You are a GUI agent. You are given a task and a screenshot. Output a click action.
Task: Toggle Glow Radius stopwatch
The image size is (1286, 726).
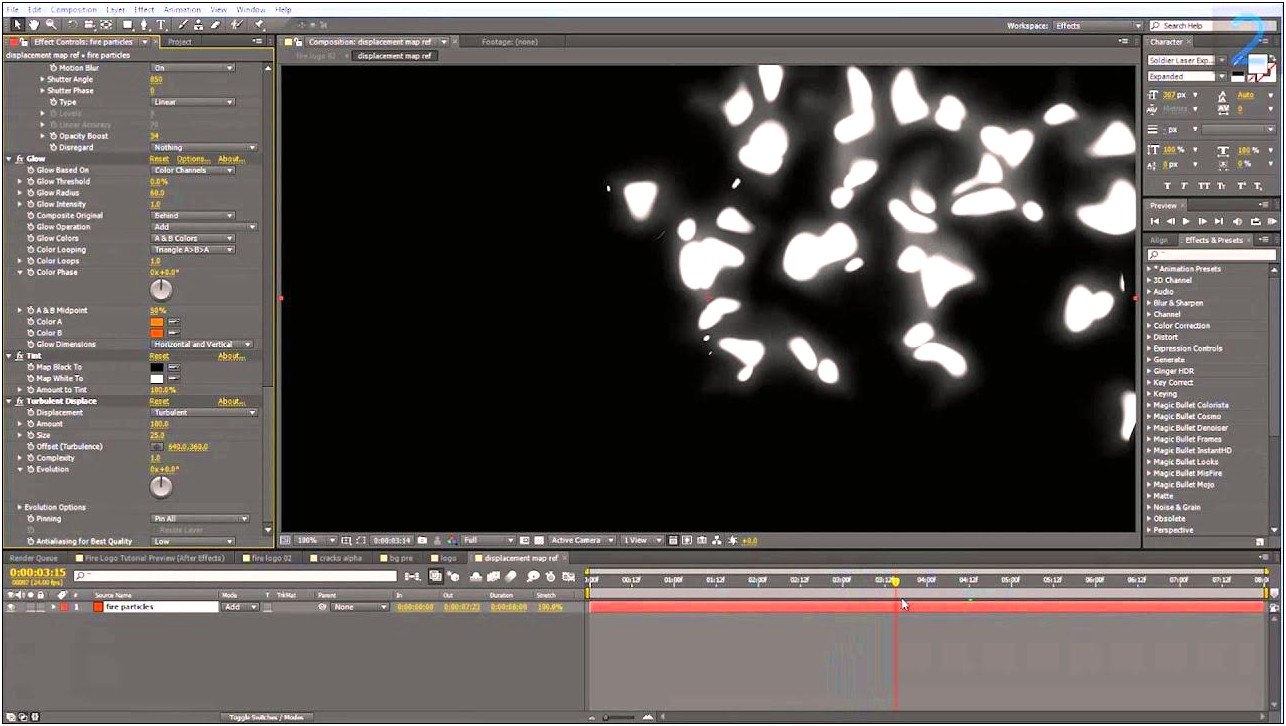[31, 193]
